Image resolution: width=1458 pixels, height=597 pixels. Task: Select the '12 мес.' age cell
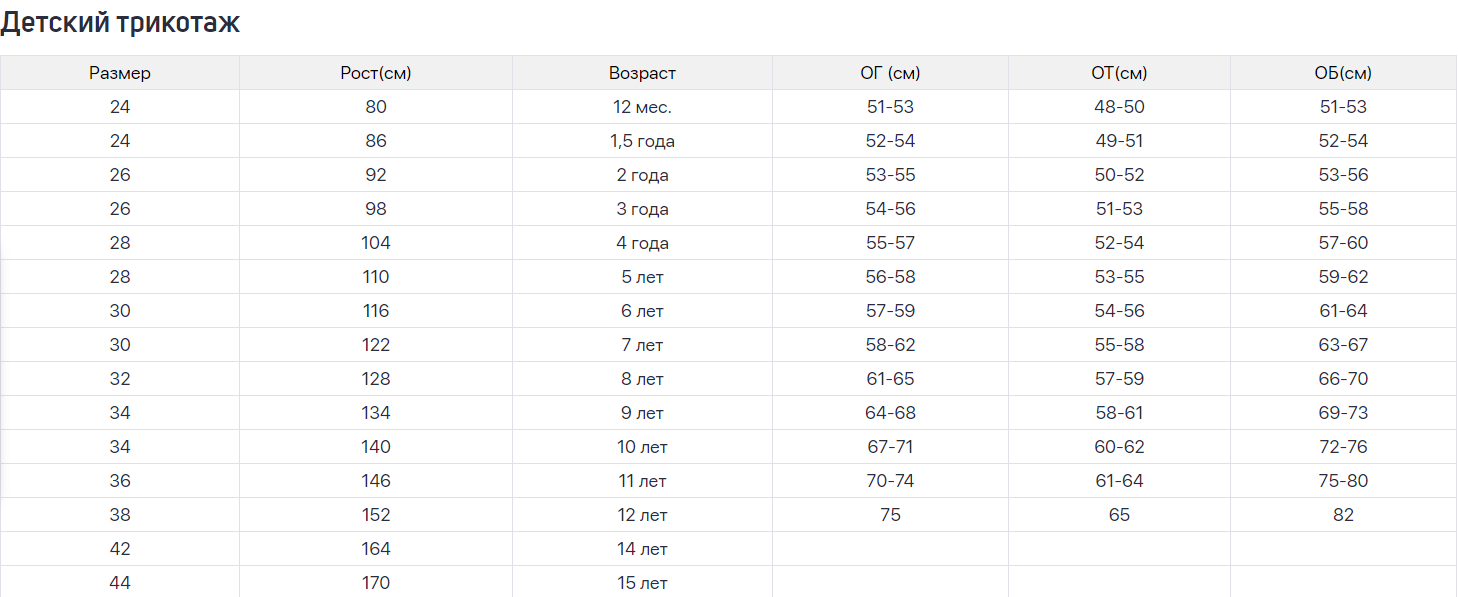(x=642, y=107)
